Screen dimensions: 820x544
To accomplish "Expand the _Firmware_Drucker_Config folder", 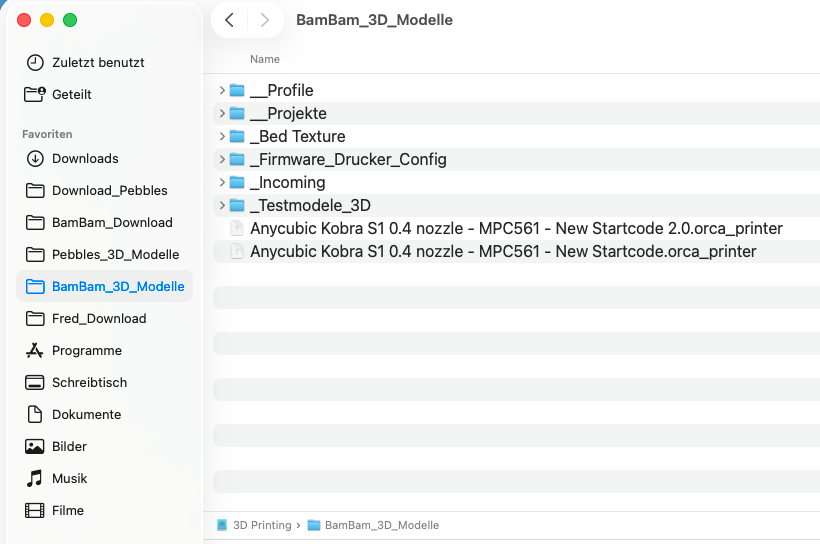I will click(222, 160).
